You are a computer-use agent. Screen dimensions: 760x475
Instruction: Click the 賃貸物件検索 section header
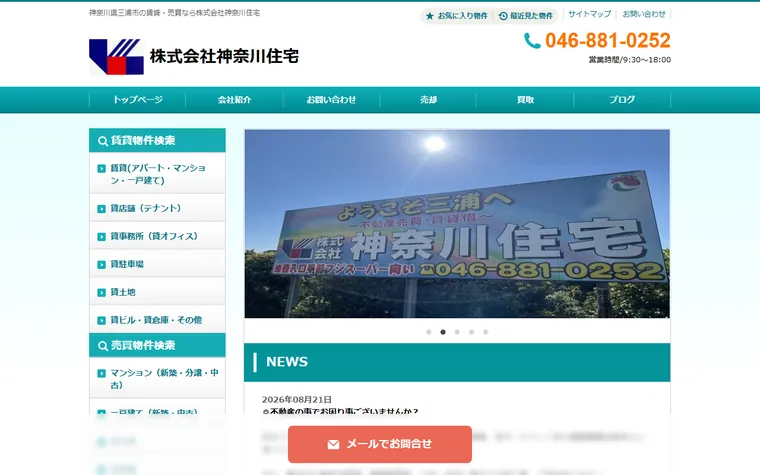tap(157, 141)
